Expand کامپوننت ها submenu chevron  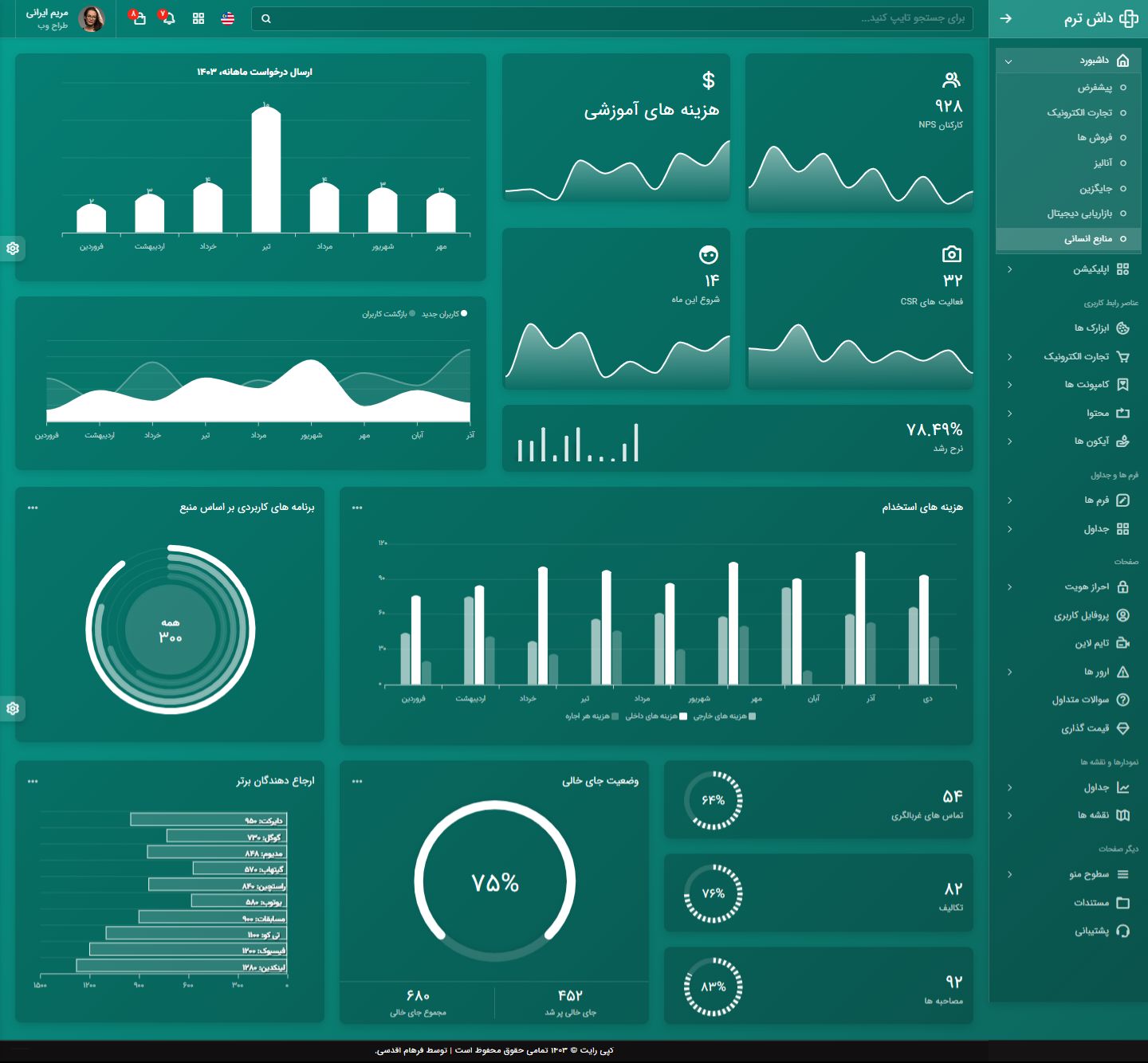click(x=1009, y=385)
